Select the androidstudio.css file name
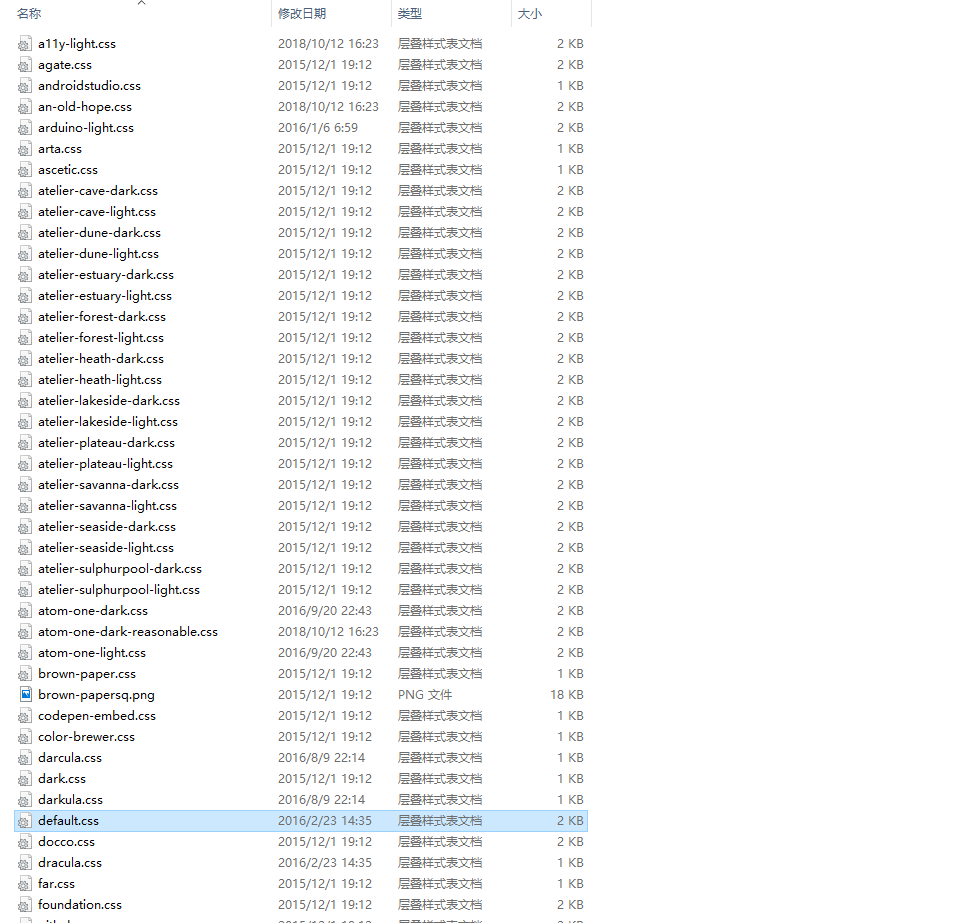This screenshot has width=977, height=923. (x=89, y=86)
